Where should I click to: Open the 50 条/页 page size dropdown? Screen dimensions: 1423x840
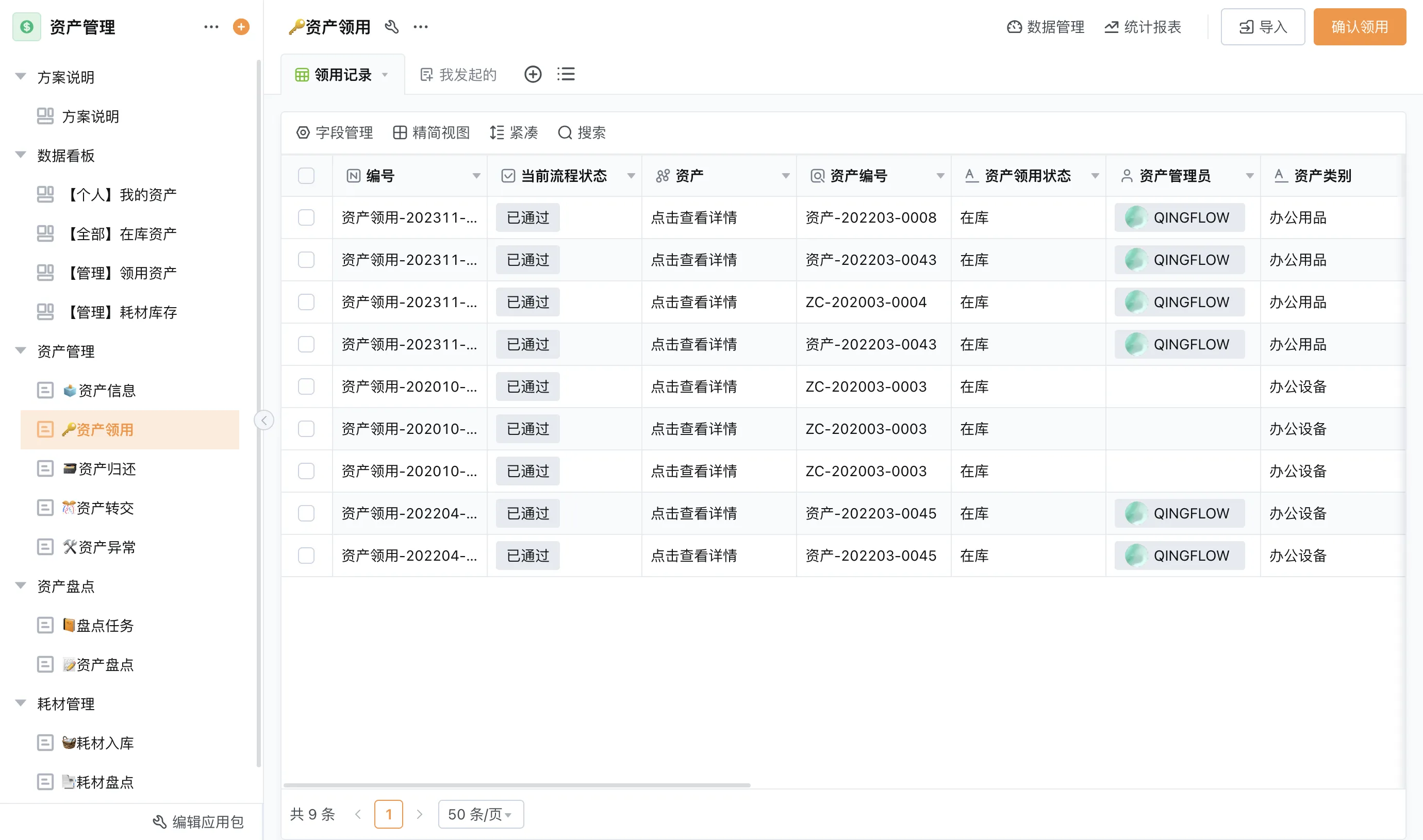(x=481, y=814)
